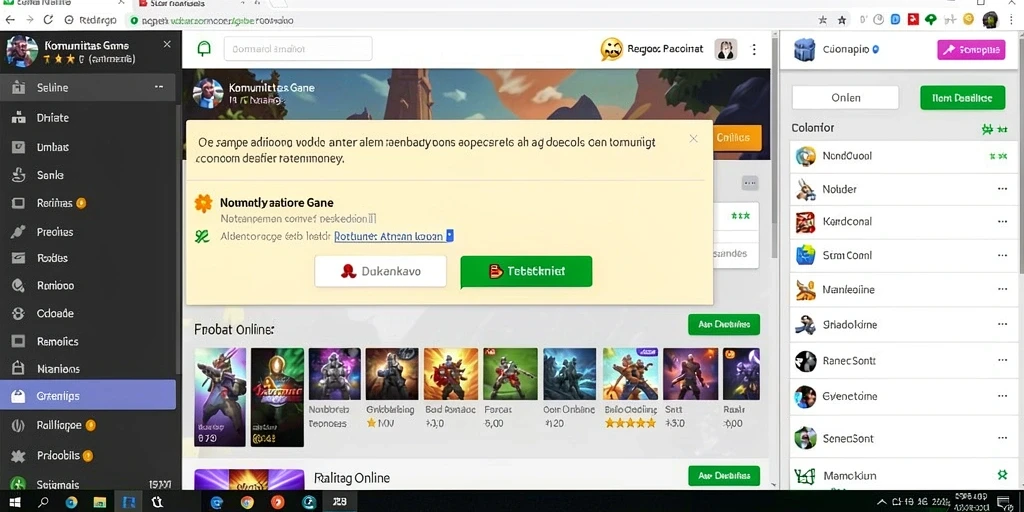Click the Precies sidebar icon
The image size is (1024, 512).
point(18,231)
